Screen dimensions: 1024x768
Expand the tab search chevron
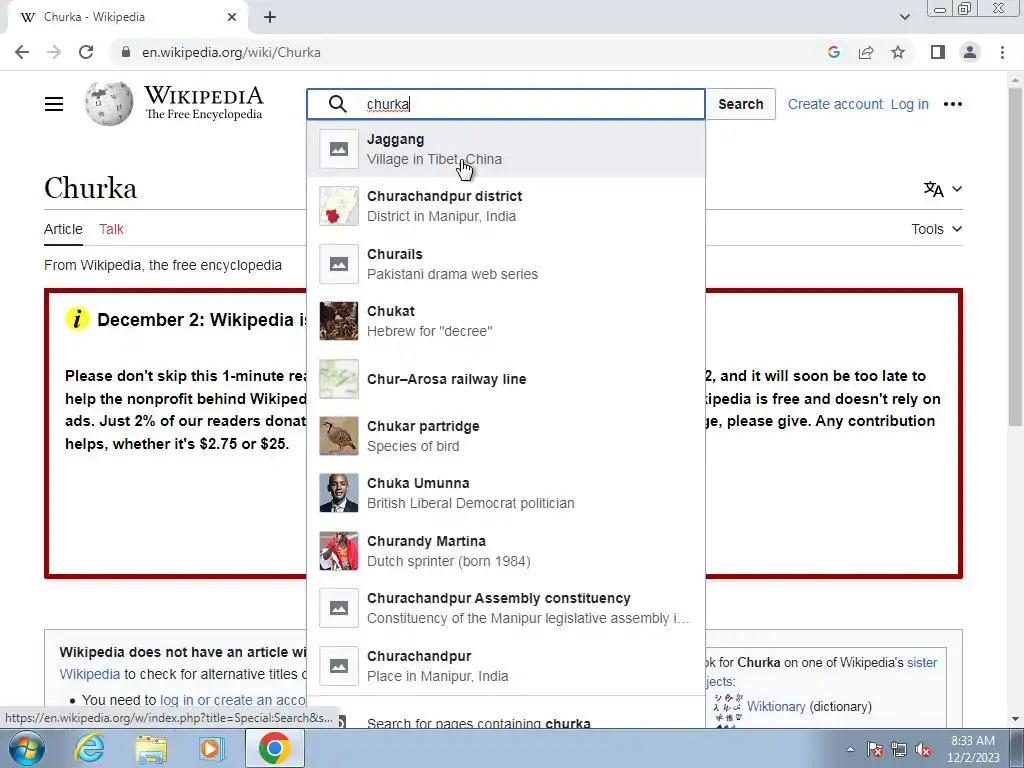[904, 17]
